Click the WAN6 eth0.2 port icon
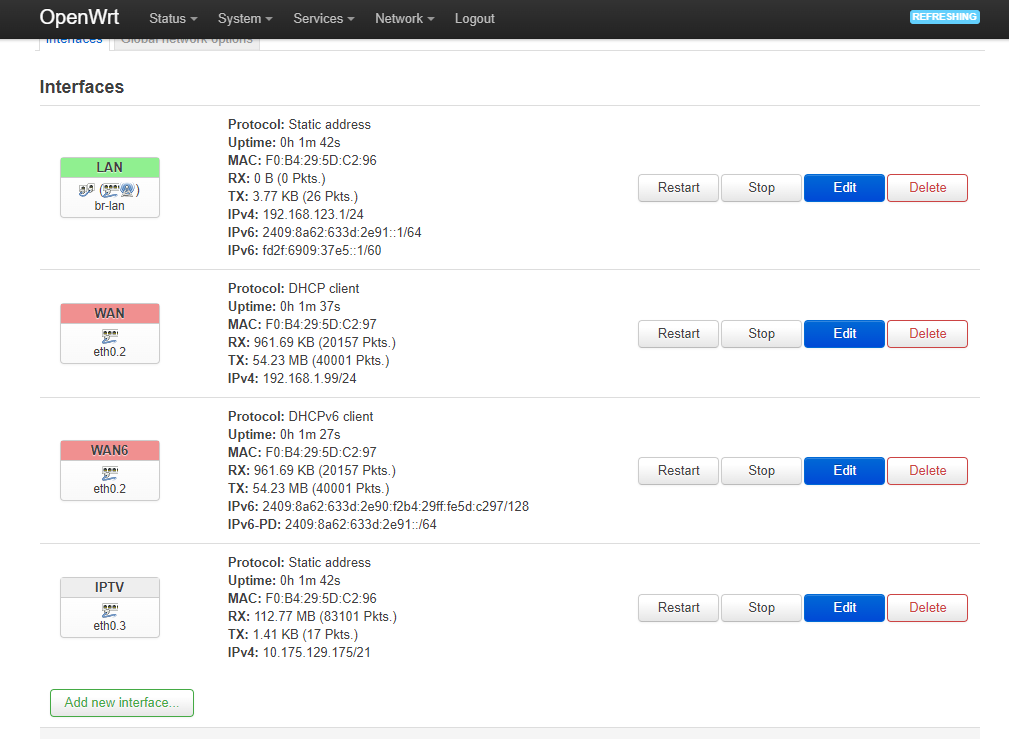This screenshot has width=1009, height=739. (110, 472)
